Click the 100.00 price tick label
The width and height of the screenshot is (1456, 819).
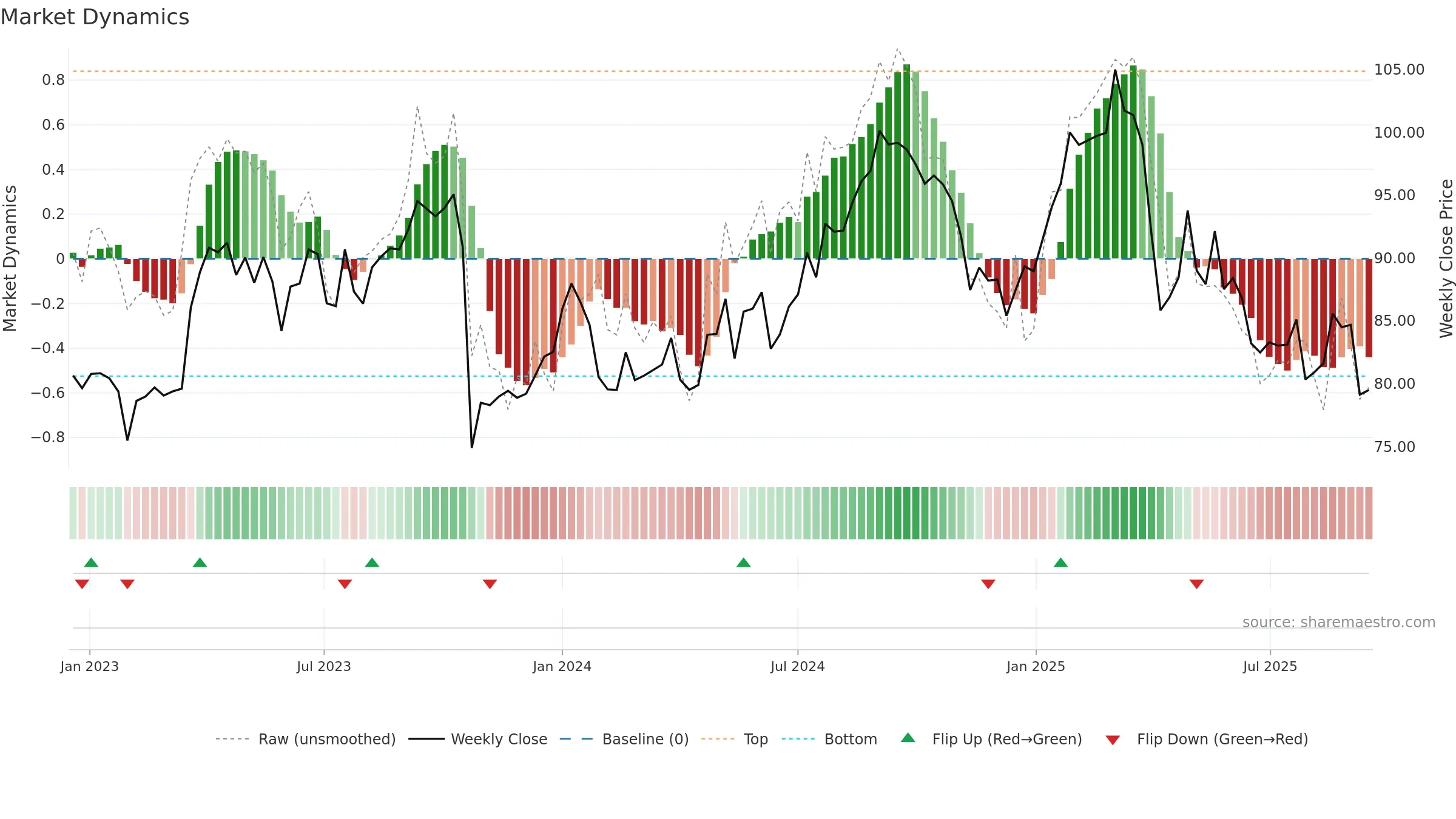[1400, 132]
